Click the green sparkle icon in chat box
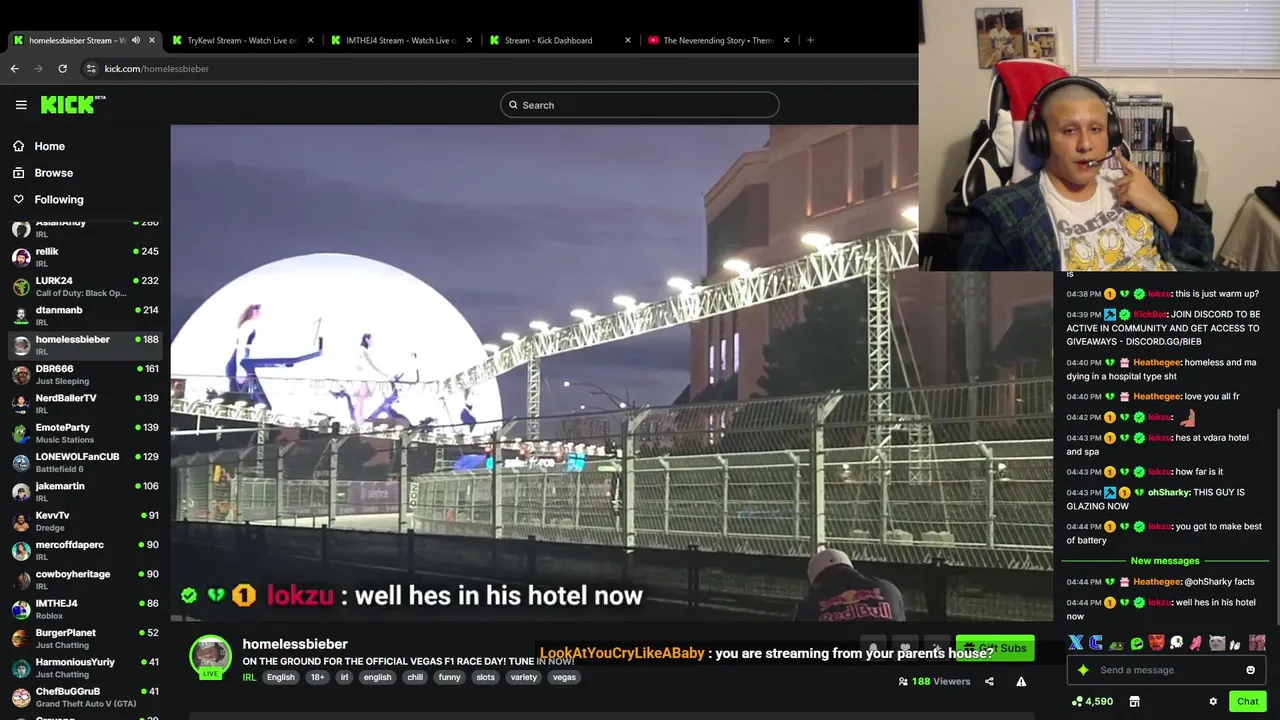Screen dimensions: 1280x720 1083,670
